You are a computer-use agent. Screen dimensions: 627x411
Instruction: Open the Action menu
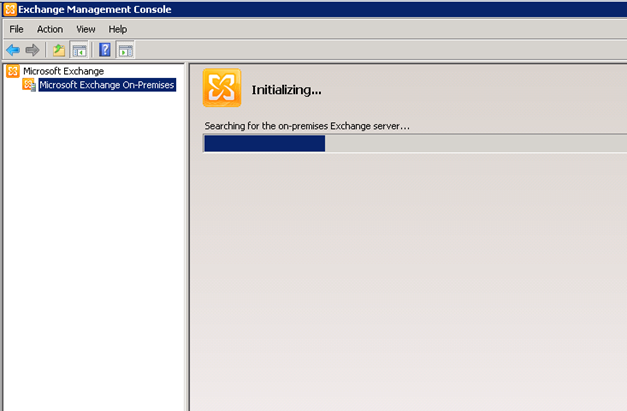(x=50, y=29)
